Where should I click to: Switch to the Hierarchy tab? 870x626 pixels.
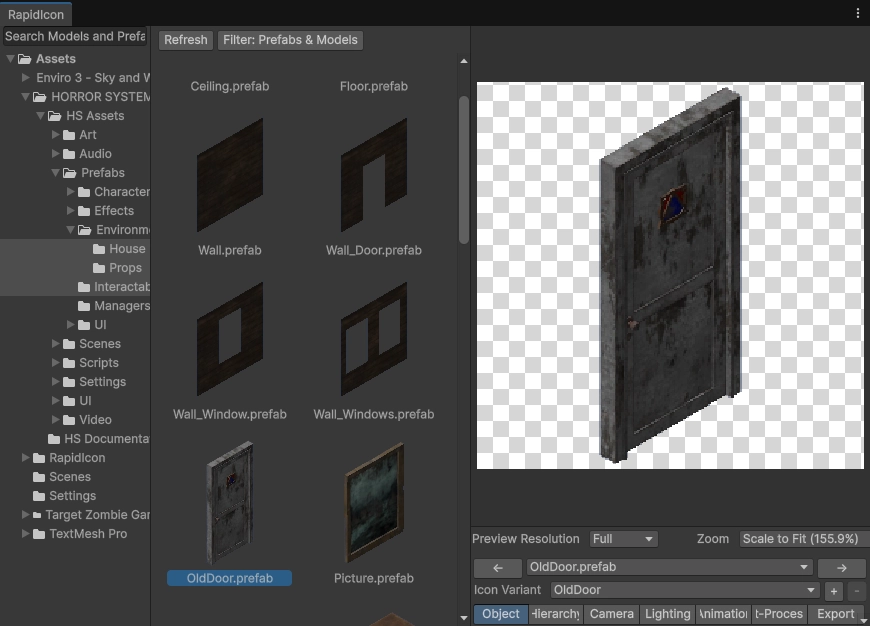(x=555, y=614)
